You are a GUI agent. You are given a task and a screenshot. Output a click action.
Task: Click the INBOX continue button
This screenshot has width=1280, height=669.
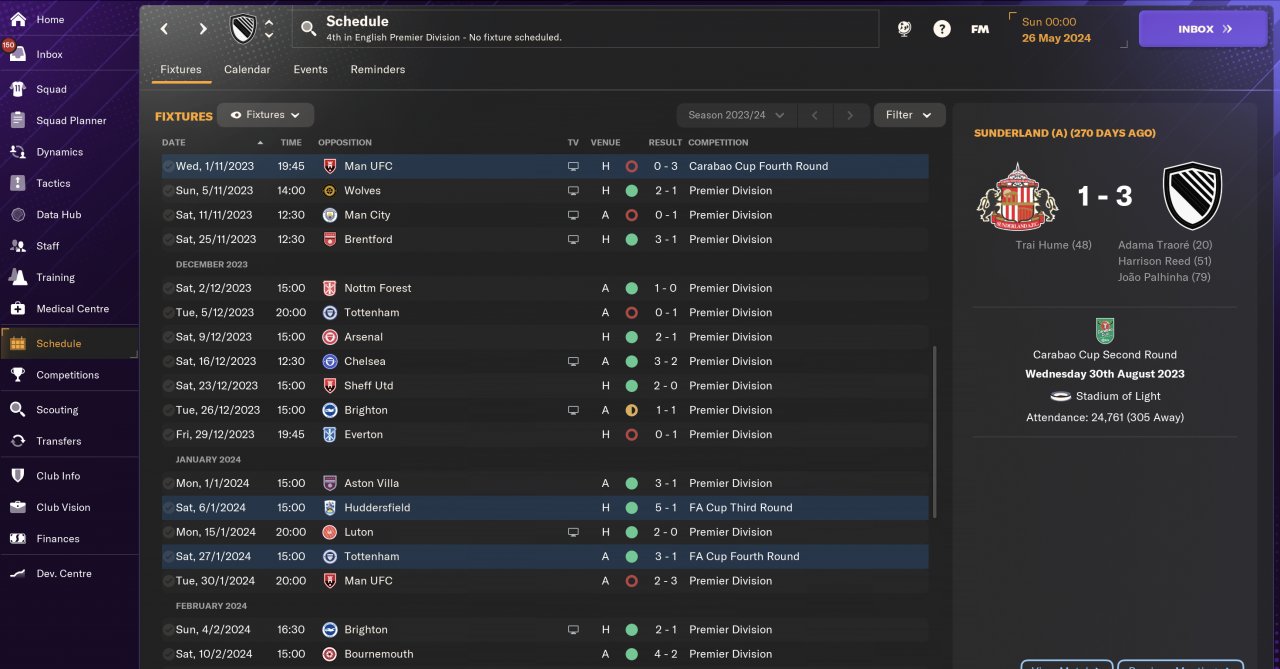(x=1203, y=29)
